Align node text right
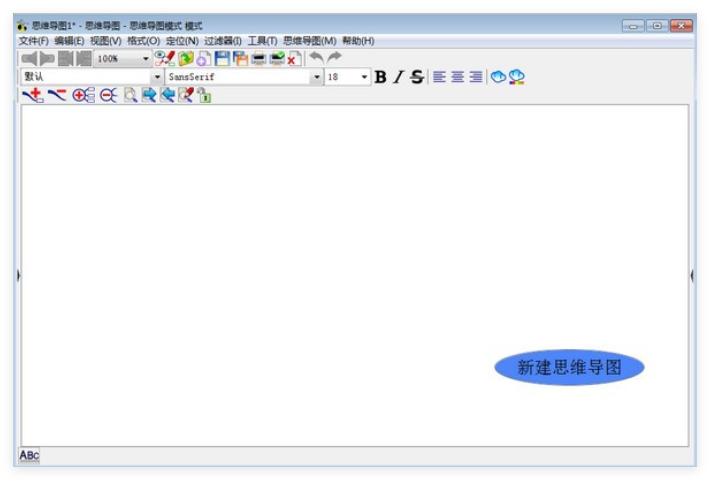The image size is (710, 480). click(x=475, y=77)
